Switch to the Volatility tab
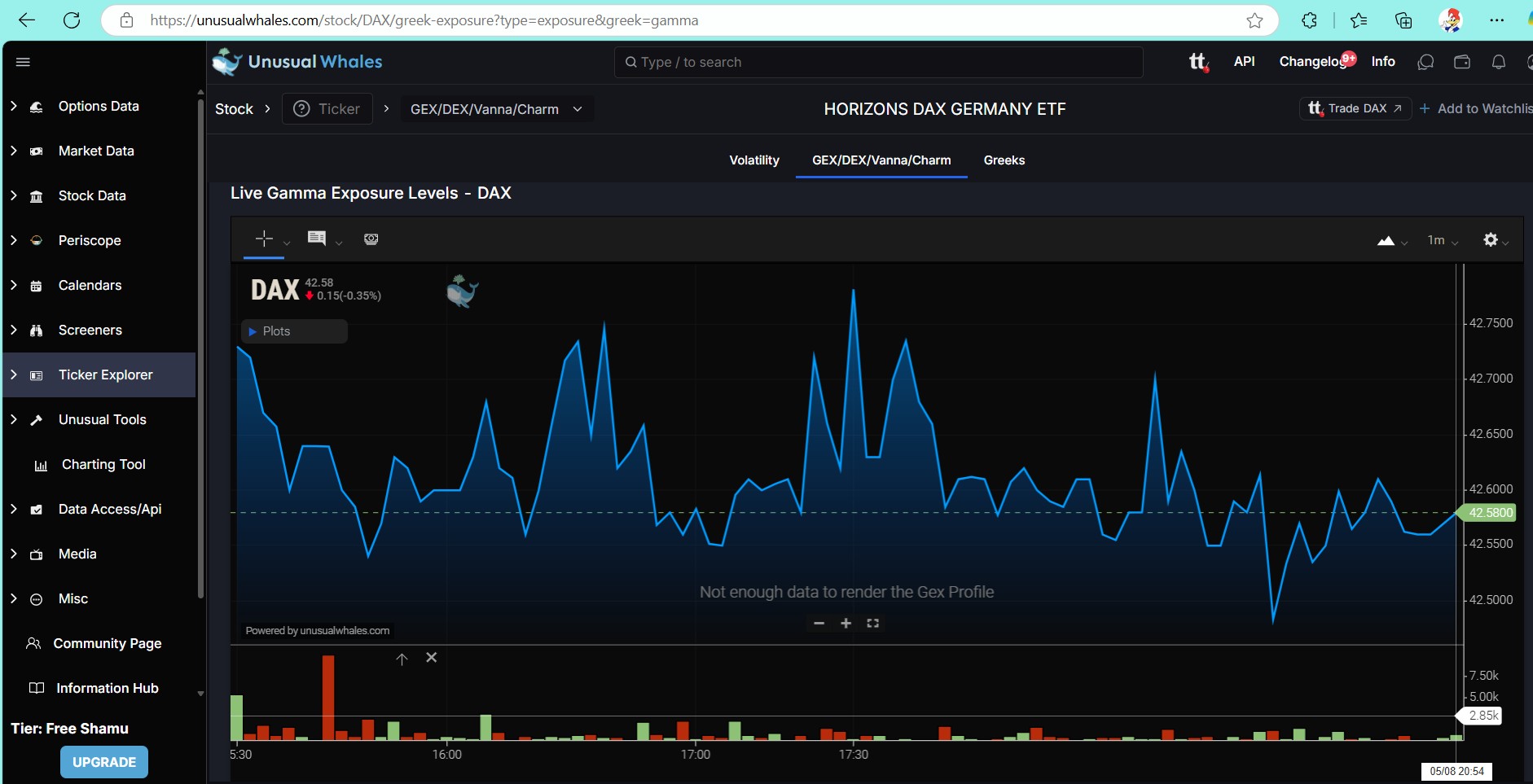The width and height of the screenshot is (1533, 784). (x=754, y=160)
